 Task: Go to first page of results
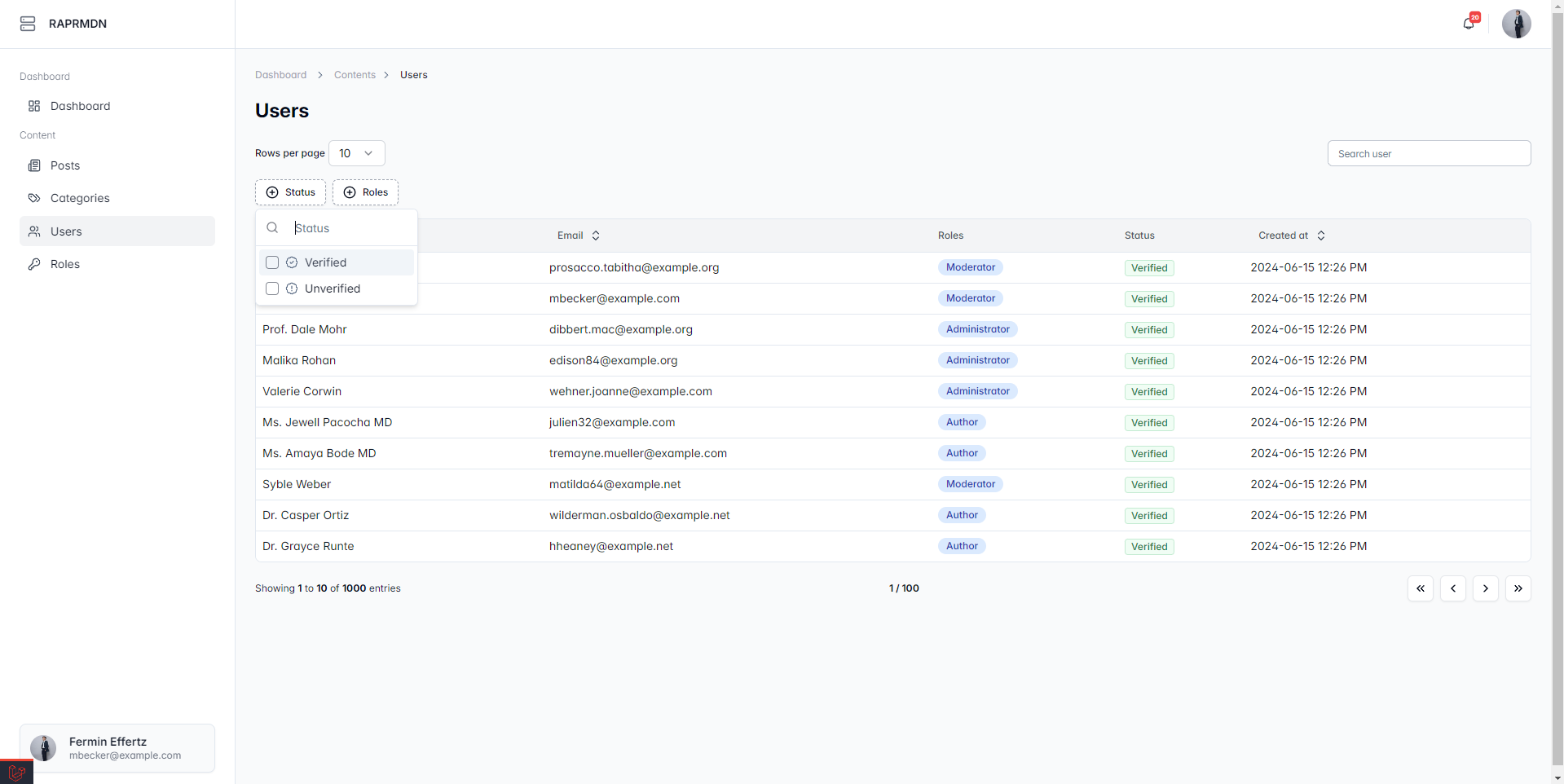click(x=1420, y=588)
